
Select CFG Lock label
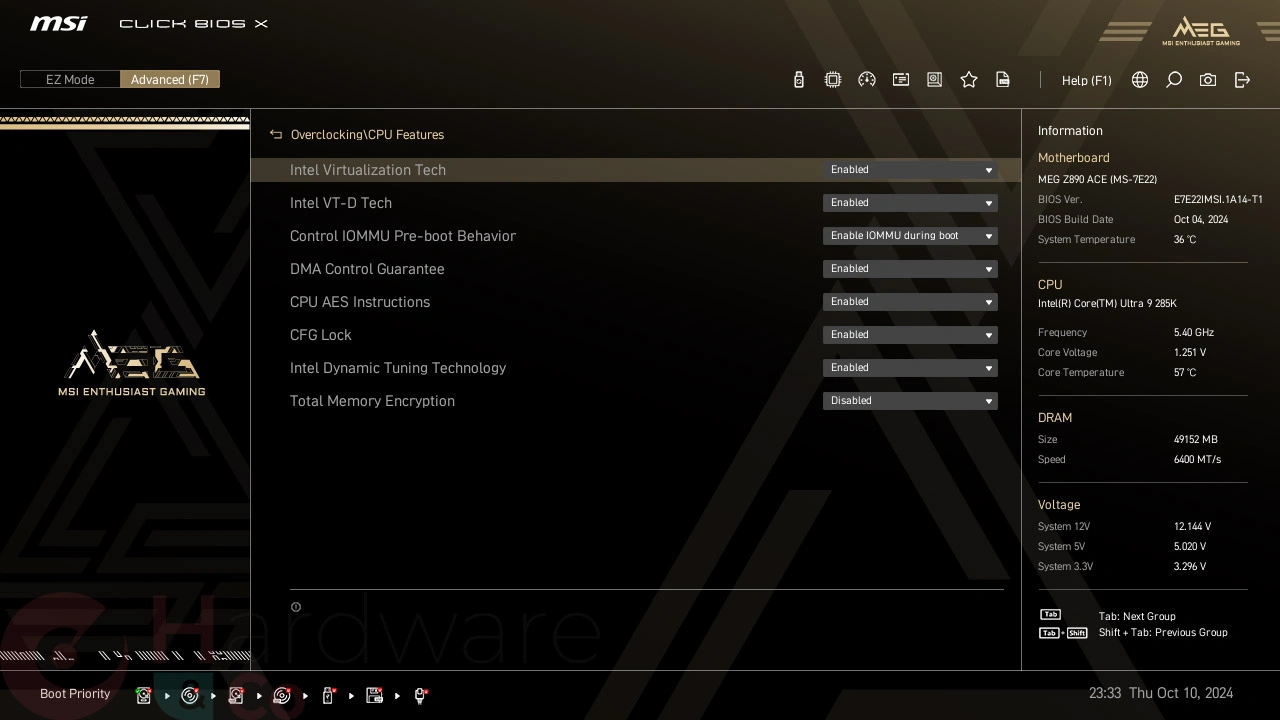tap(321, 335)
